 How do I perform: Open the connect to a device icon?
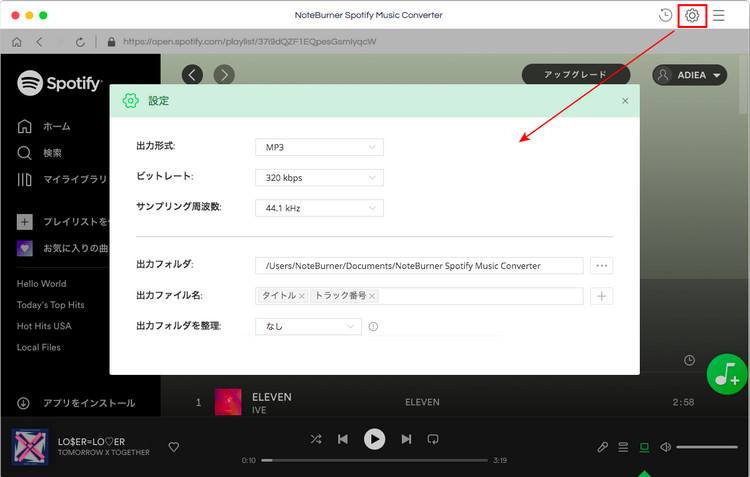[x=644, y=447]
